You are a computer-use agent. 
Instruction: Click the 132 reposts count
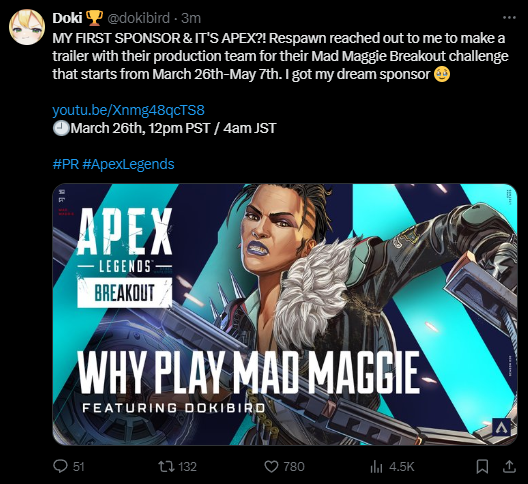(x=187, y=467)
